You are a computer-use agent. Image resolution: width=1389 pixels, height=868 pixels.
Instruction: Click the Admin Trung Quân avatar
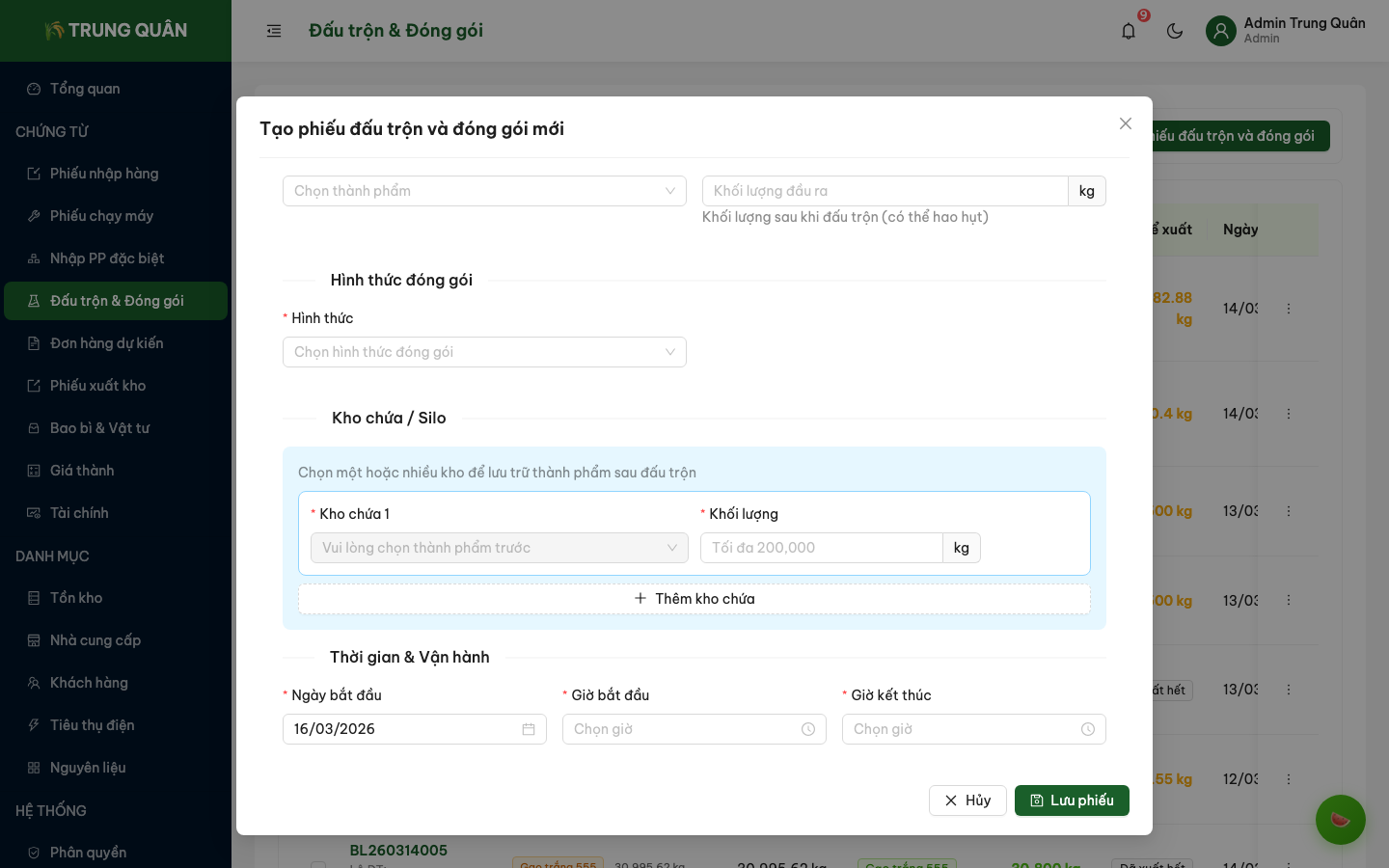[1221, 31]
